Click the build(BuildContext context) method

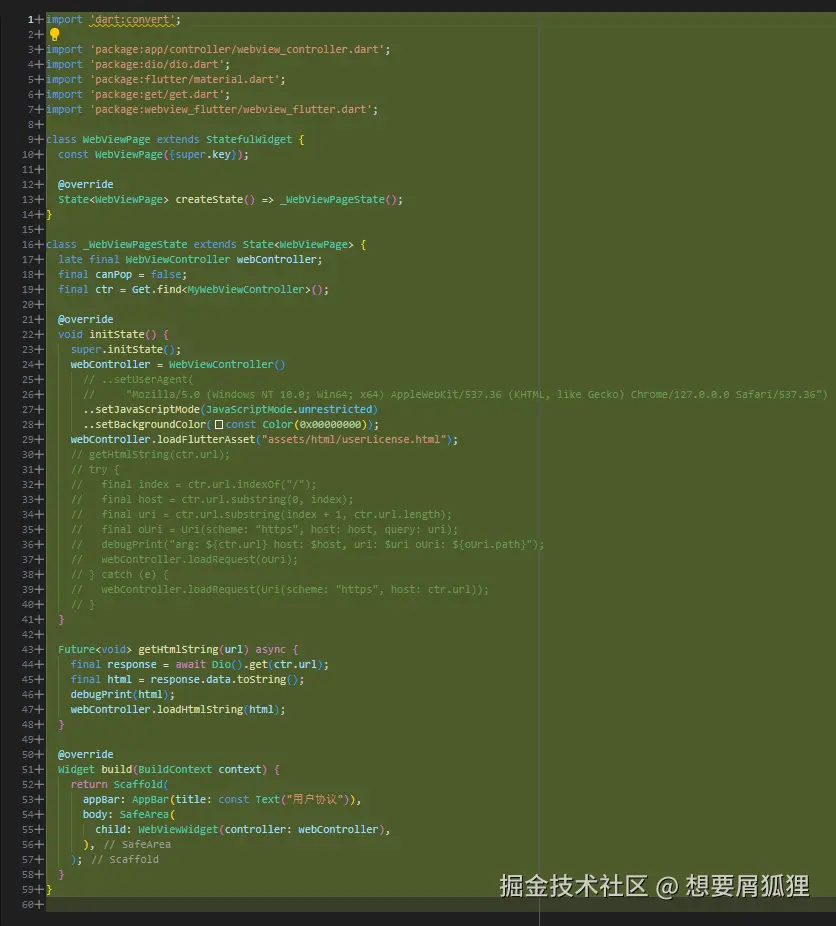coord(184,770)
